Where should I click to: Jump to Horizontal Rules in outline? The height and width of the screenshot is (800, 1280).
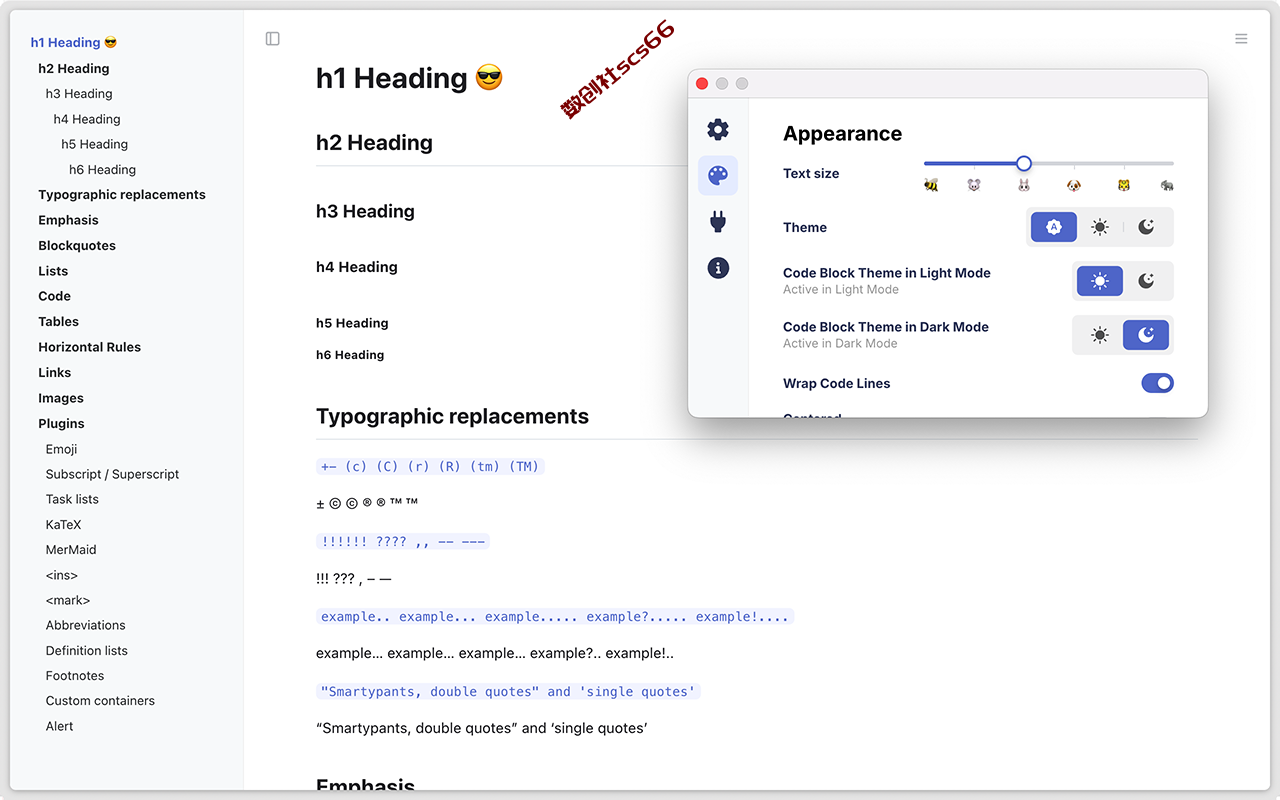pos(89,347)
